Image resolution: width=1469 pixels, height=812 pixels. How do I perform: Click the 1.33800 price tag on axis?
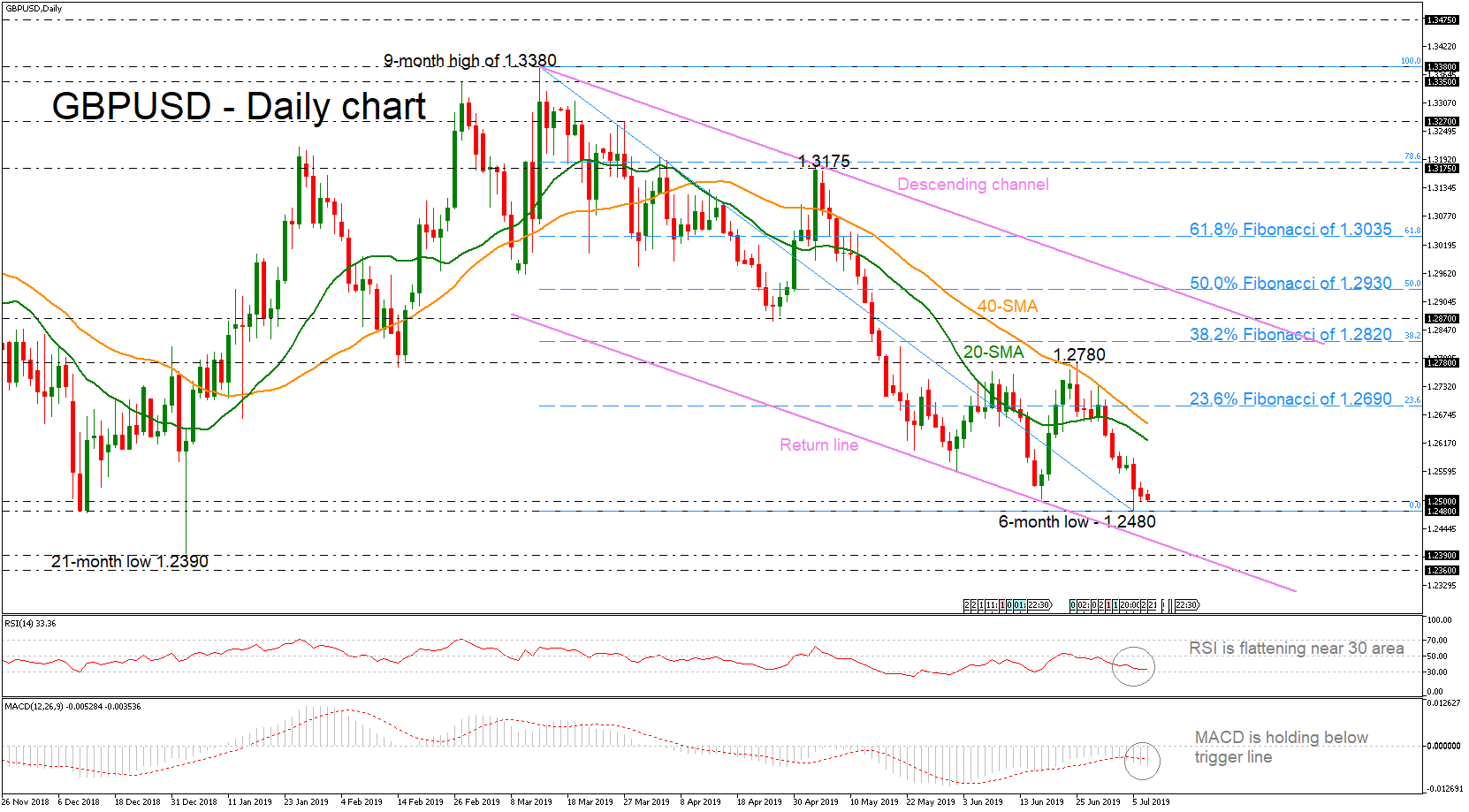1442,66
